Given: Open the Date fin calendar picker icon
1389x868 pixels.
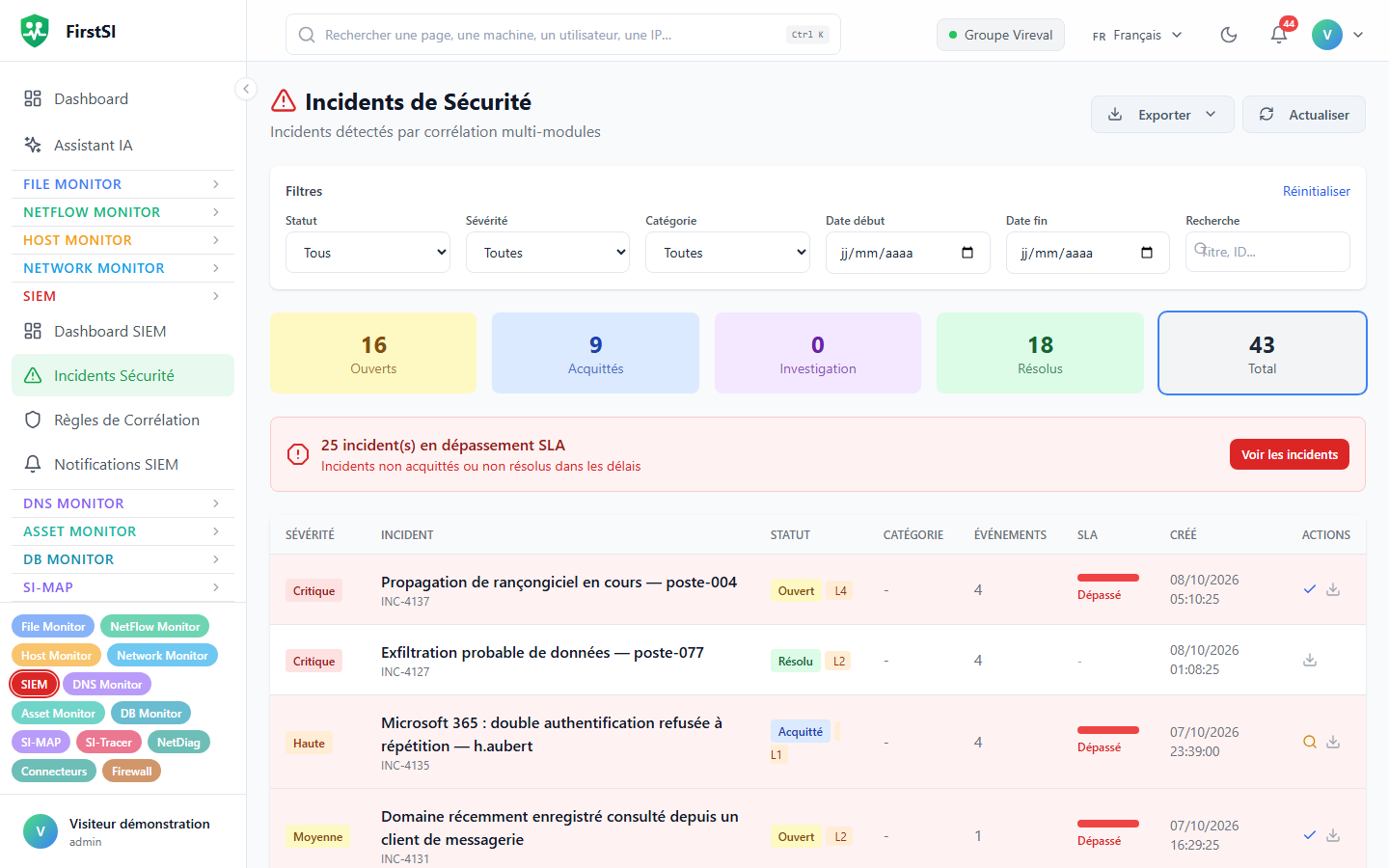Looking at the screenshot, I should coord(1147,253).
